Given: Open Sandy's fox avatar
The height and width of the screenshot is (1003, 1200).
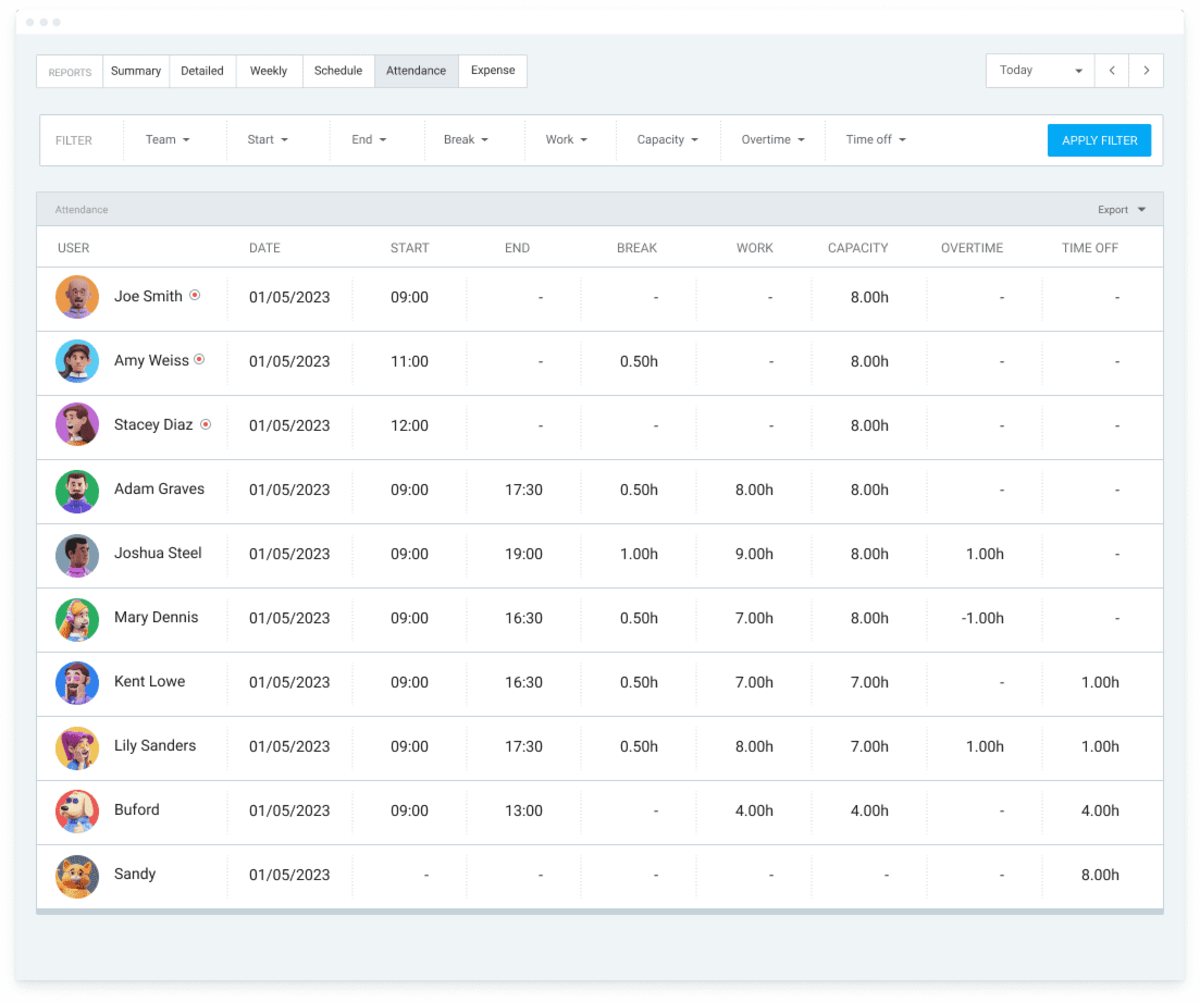Looking at the screenshot, I should pyautogui.click(x=77, y=874).
